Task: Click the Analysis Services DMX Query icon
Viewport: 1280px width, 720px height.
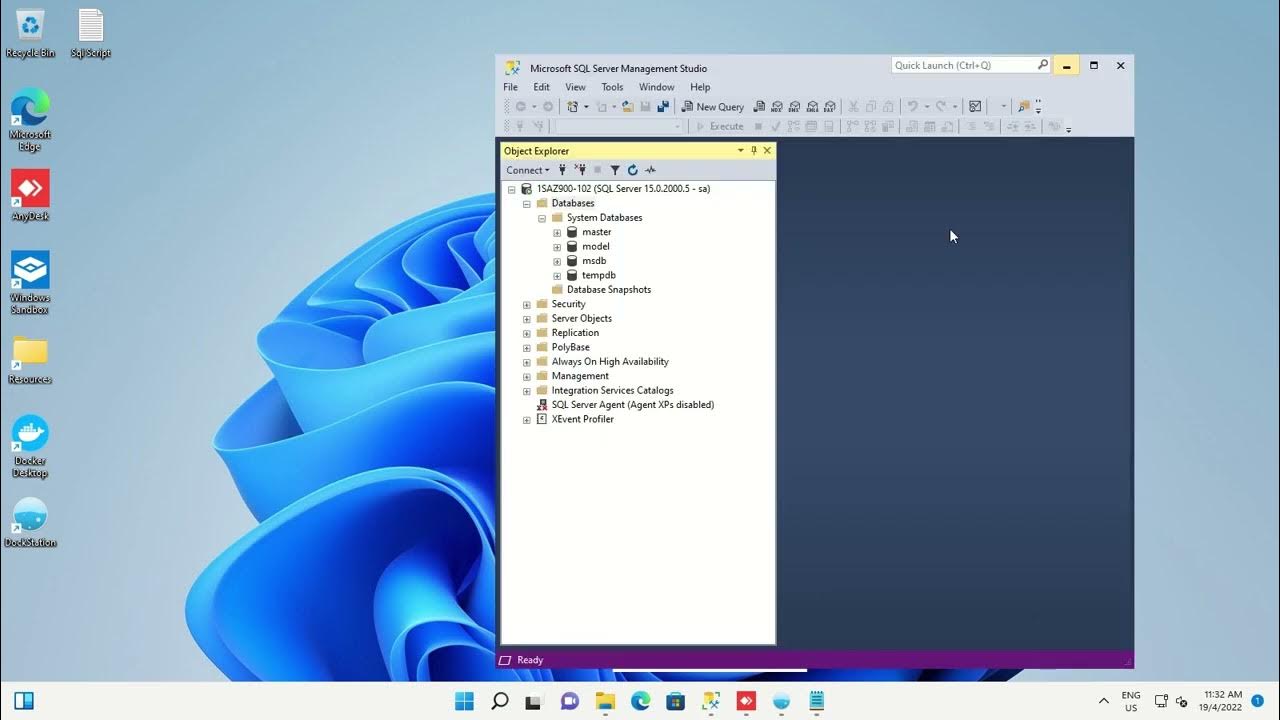Action: click(794, 107)
